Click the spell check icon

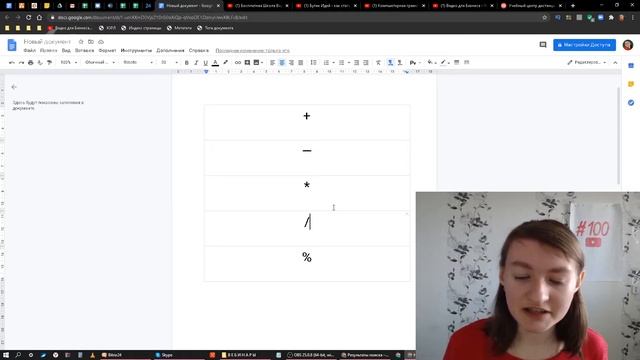(40, 62)
